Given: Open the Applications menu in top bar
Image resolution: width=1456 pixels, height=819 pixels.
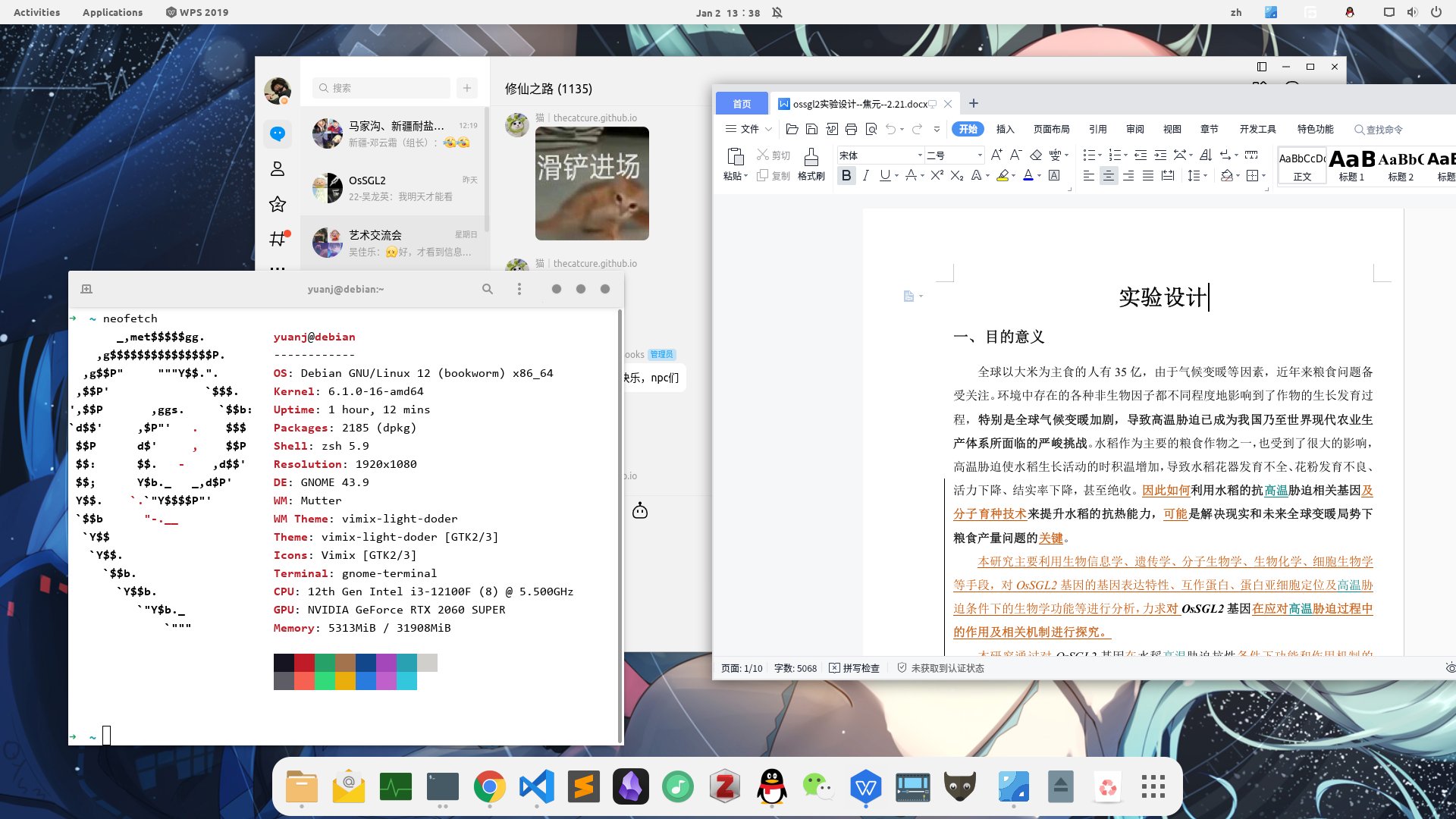Looking at the screenshot, I should click(112, 12).
